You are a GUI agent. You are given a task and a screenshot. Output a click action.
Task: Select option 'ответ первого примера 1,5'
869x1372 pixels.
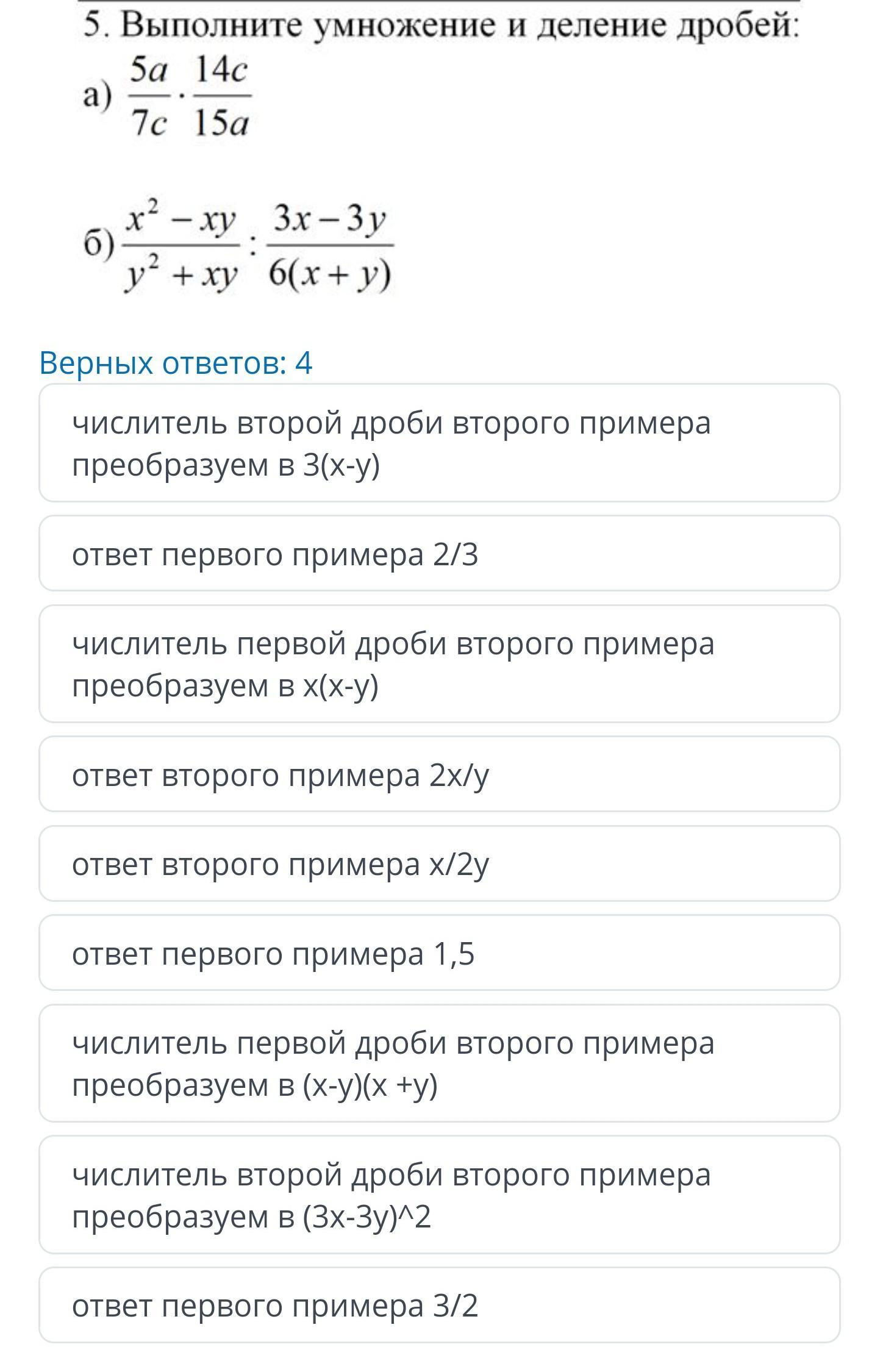point(439,953)
